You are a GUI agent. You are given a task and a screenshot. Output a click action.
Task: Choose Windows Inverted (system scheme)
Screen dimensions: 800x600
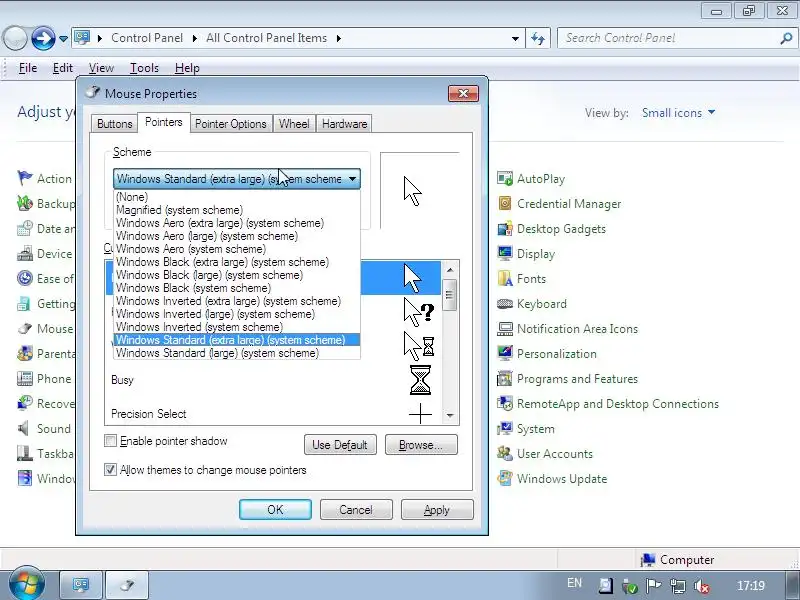[x=237, y=327]
